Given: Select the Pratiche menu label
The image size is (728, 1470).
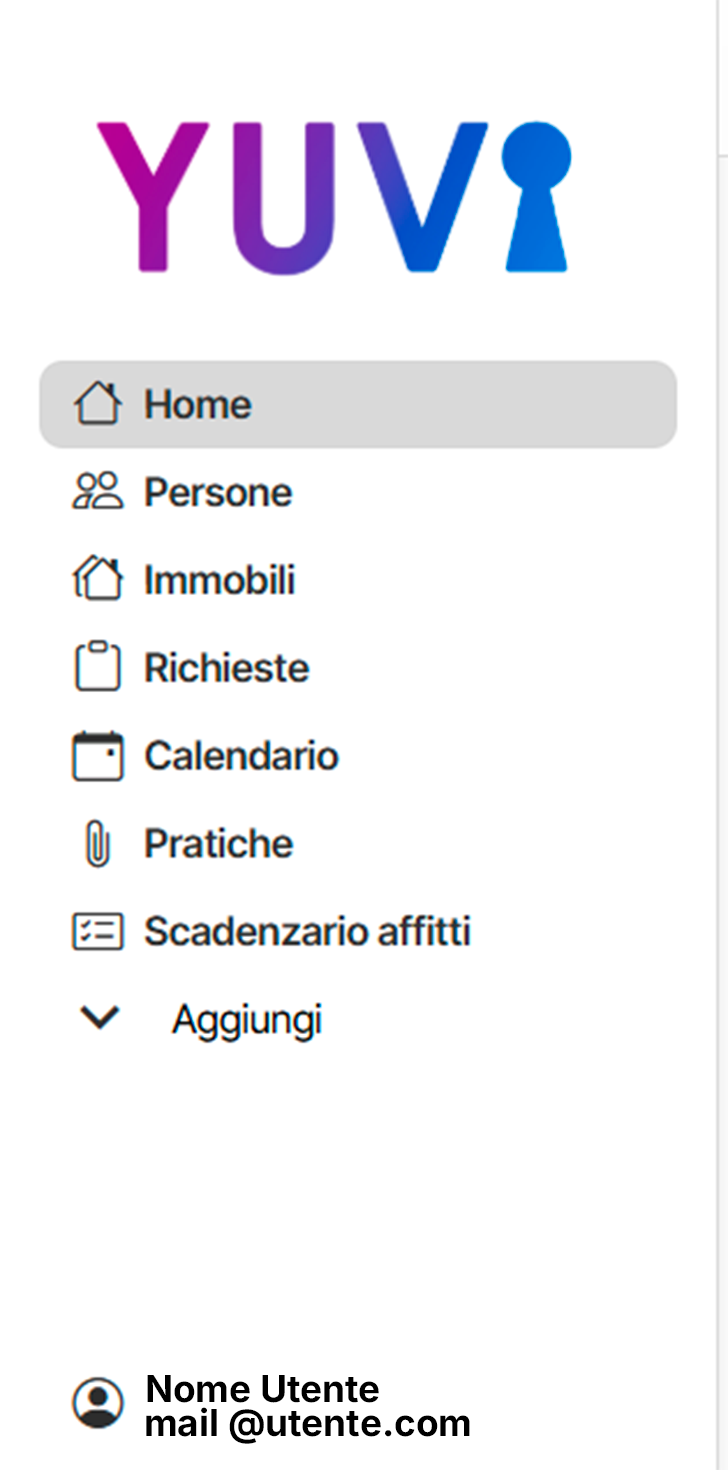Looking at the screenshot, I should pos(219,844).
